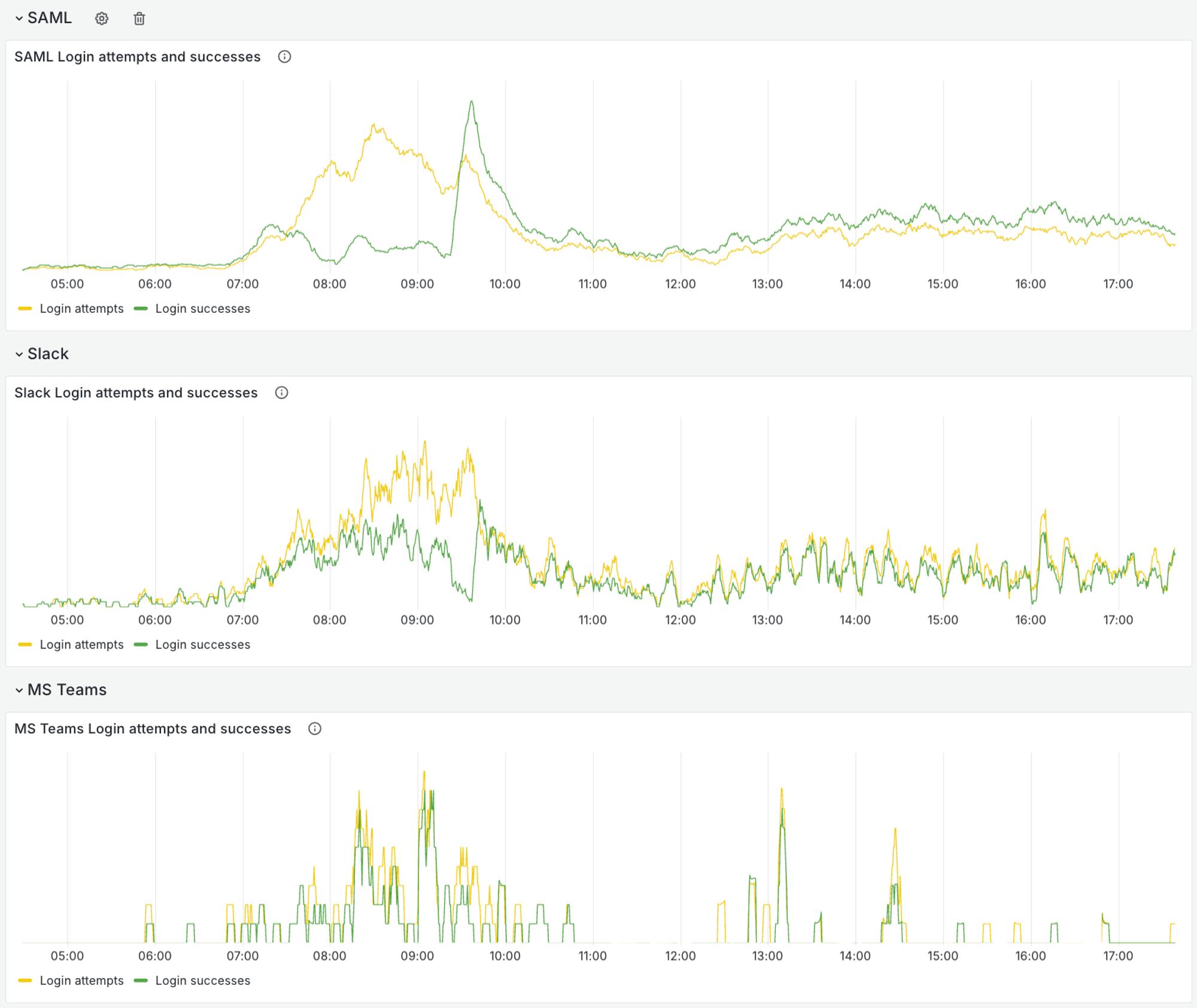
Task: Show info for SAML Login attempts panel
Action: pyautogui.click(x=284, y=57)
